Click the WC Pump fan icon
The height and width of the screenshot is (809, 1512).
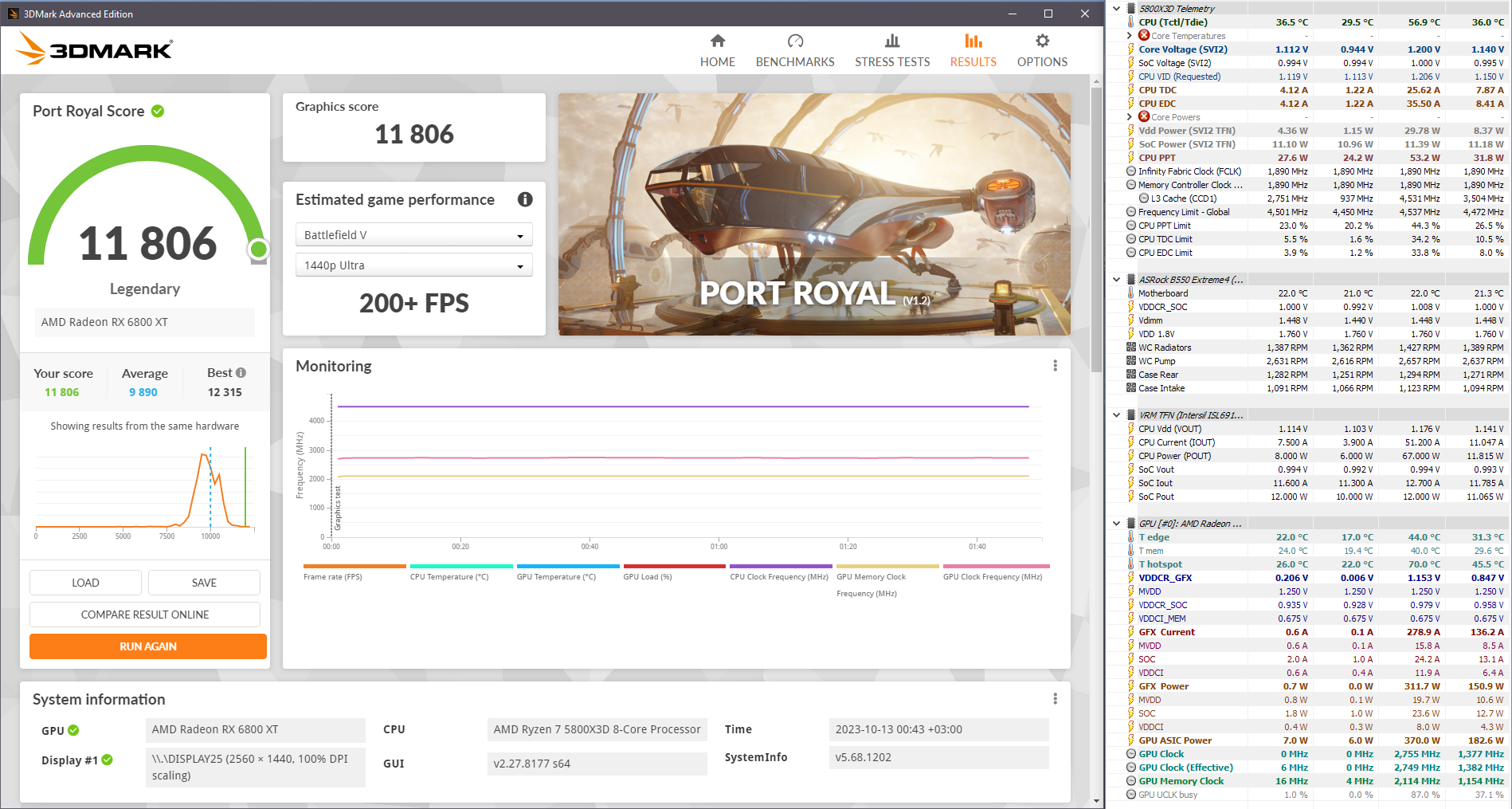point(1131,361)
